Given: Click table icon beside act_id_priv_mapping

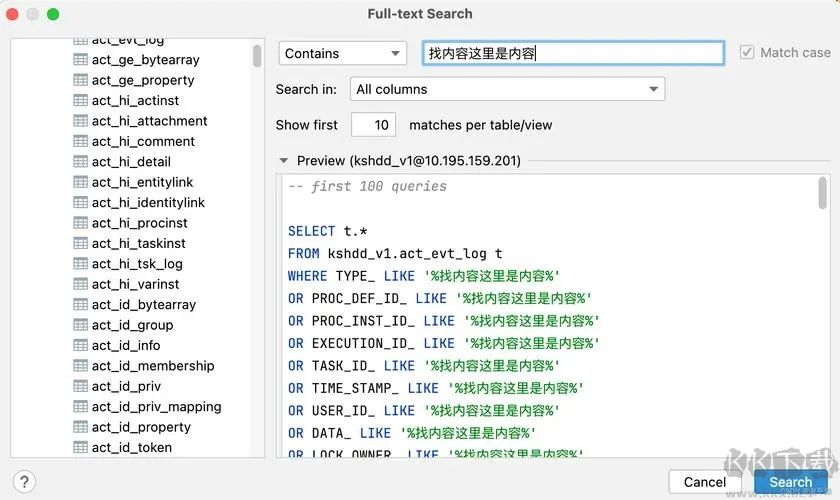Looking at the screenshot, I should click(80, 406).
